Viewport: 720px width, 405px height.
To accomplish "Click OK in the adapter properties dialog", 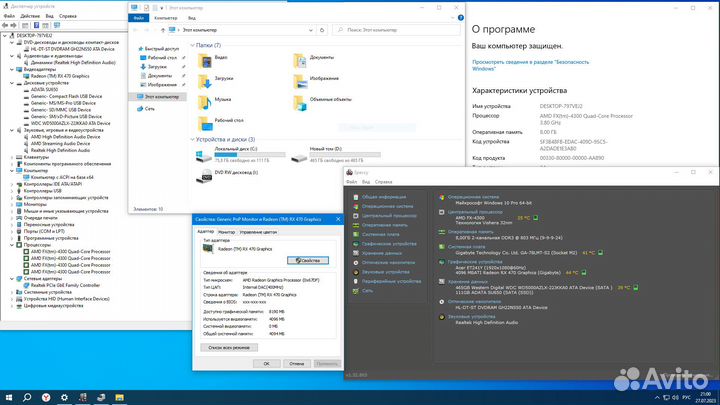I will 266,364.
